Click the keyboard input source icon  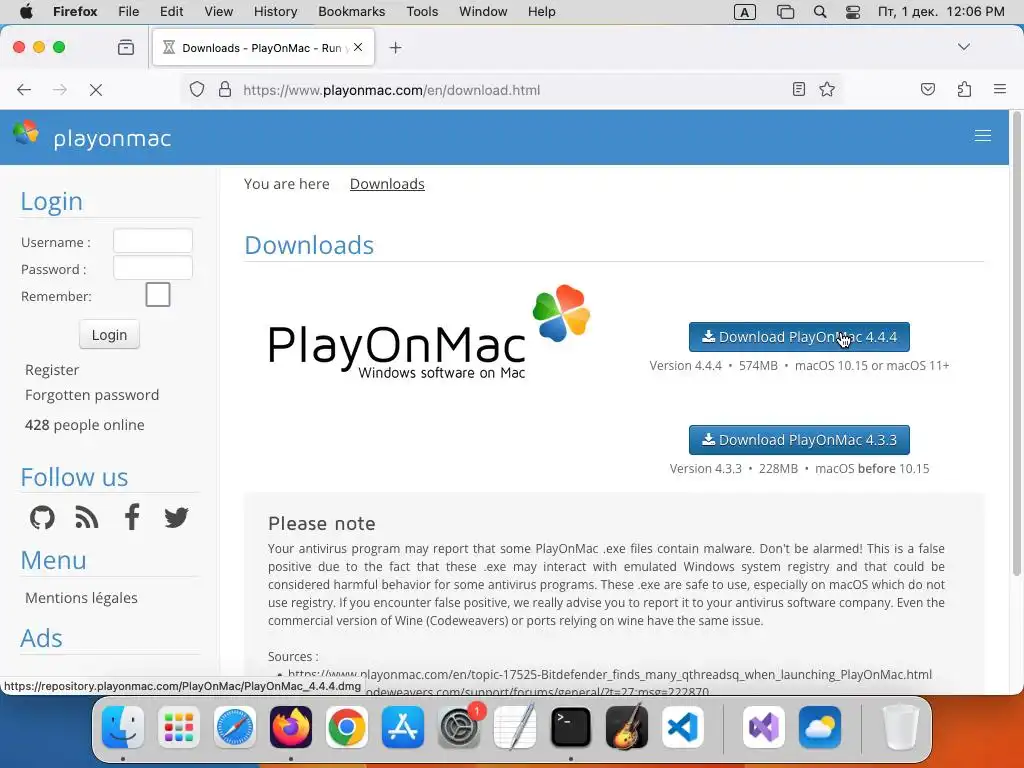pyautogui.click(x=744, y=12)
